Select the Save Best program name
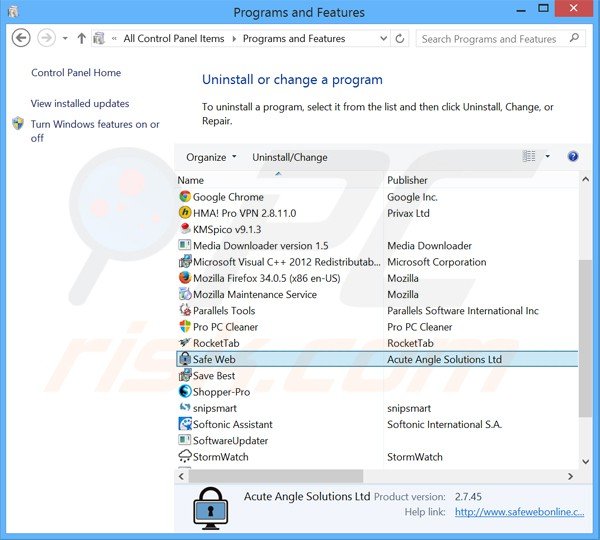Screen dimensions: 600x540 coord(214,376)
